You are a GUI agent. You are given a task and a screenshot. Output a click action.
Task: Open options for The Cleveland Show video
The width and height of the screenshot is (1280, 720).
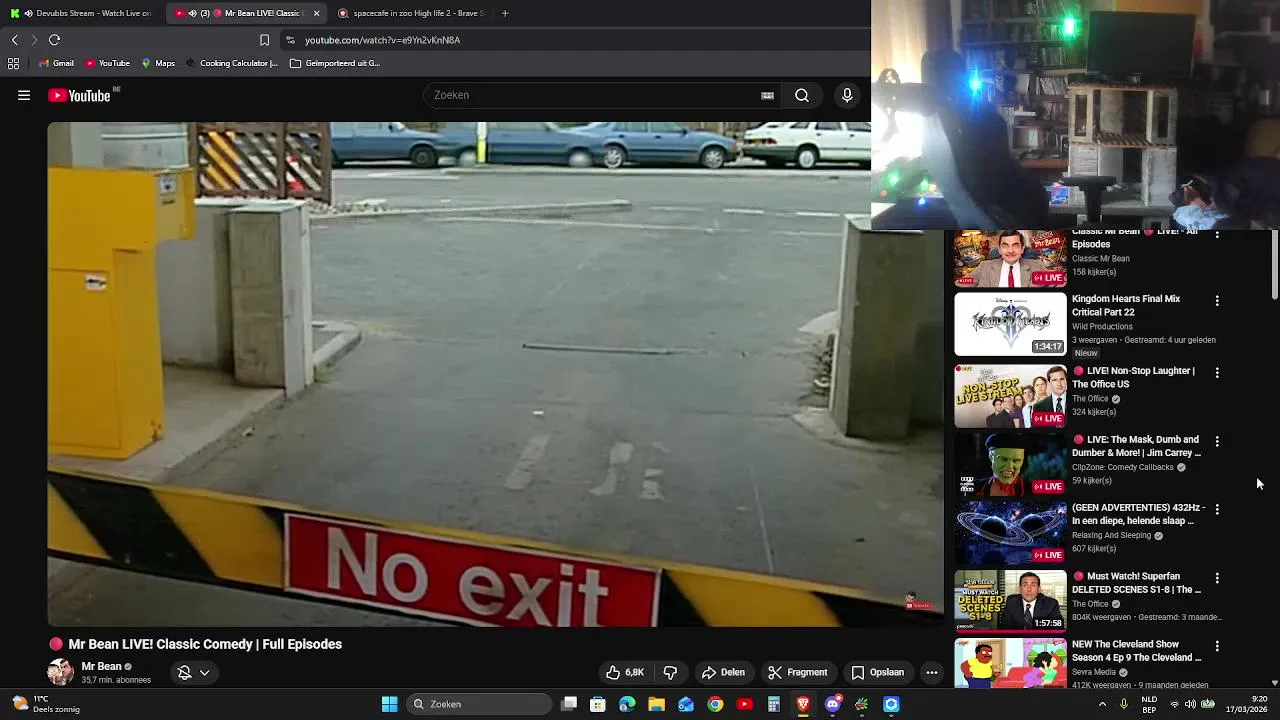pos(1217,646)
